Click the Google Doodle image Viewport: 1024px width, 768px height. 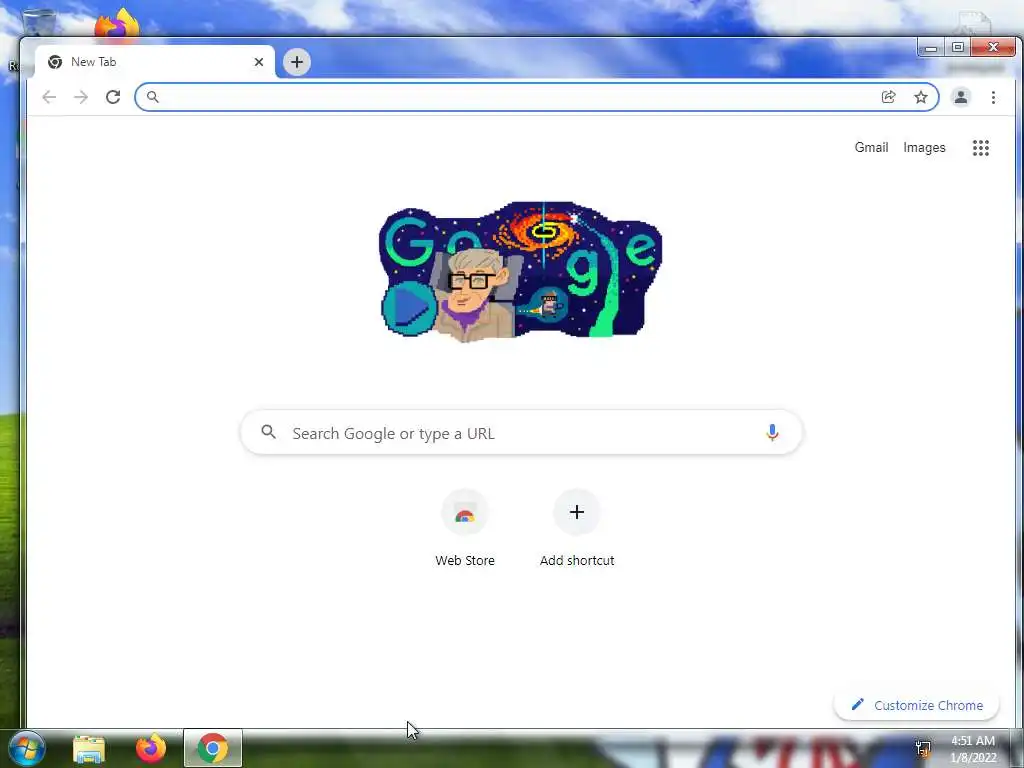tap(520, 271)
